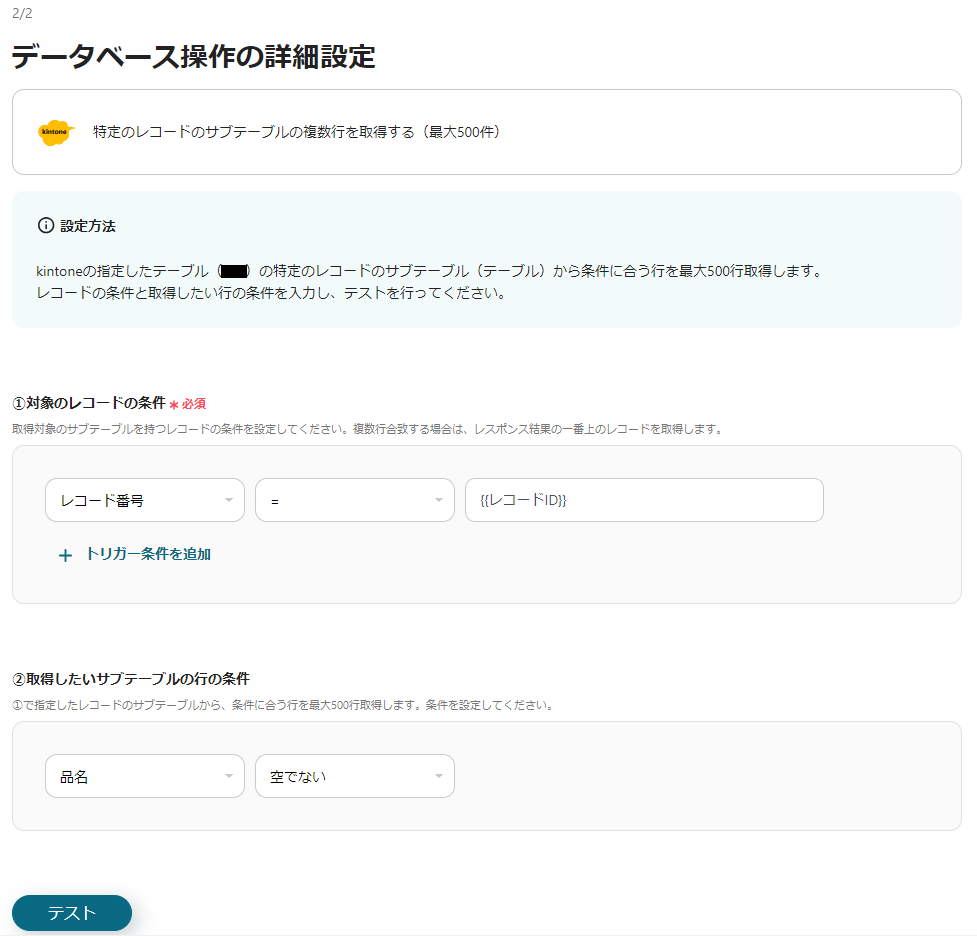Click the dropdown arrow on the レコード番号 field
The height and width of the screenshot is (936, 977).
point(229,500)
